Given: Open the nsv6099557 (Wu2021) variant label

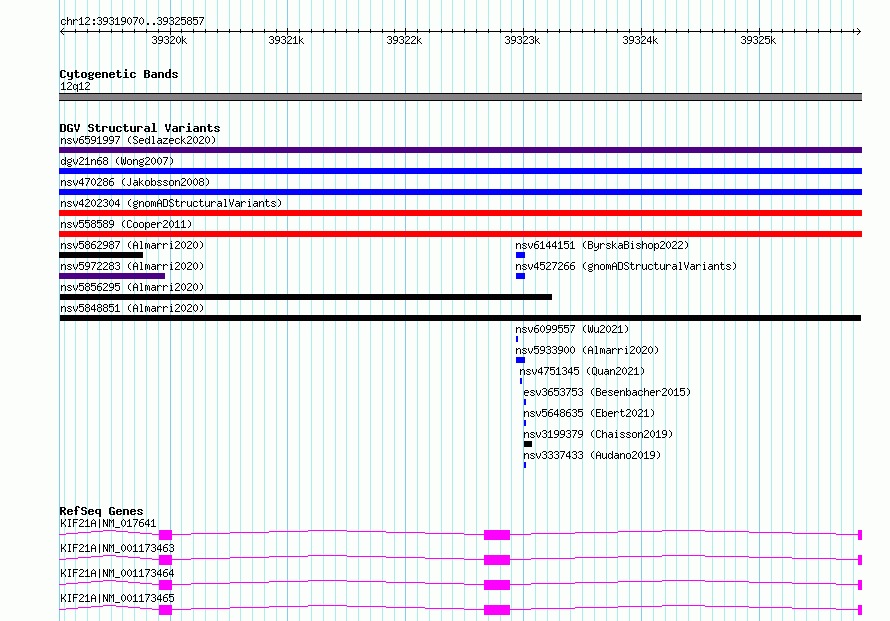Looking at the screenshot, I should [x=572, y=329].
